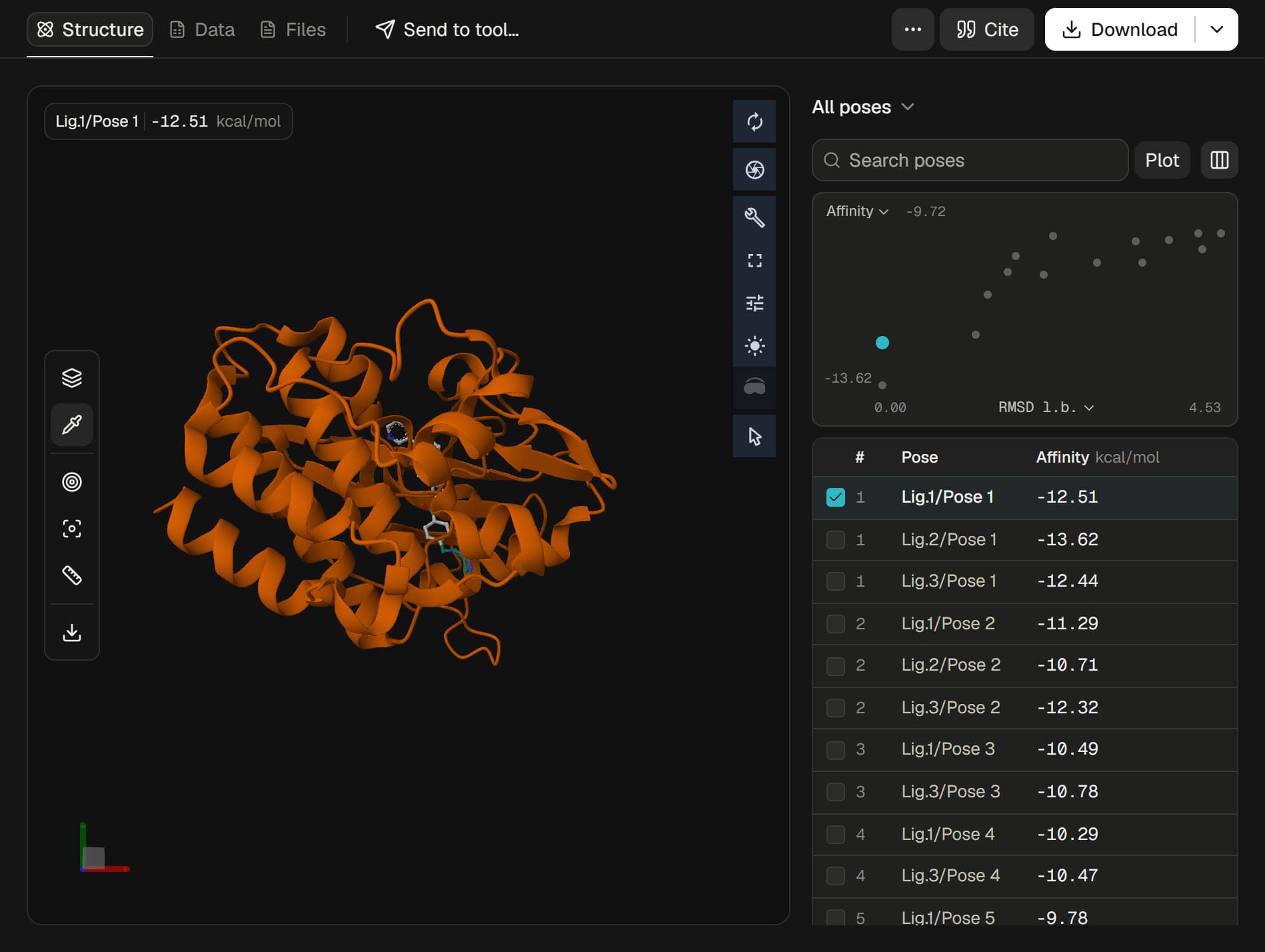Open the three-dots more options menu

click(912, 29)
